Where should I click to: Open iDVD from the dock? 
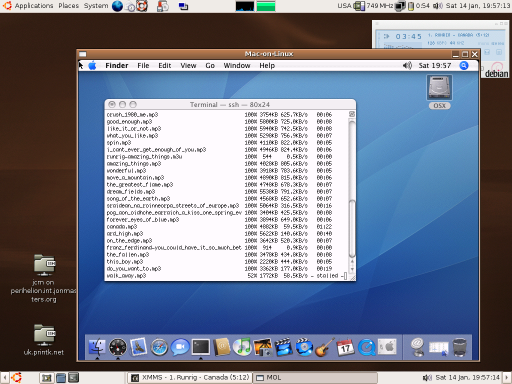[x=304, y=347]
